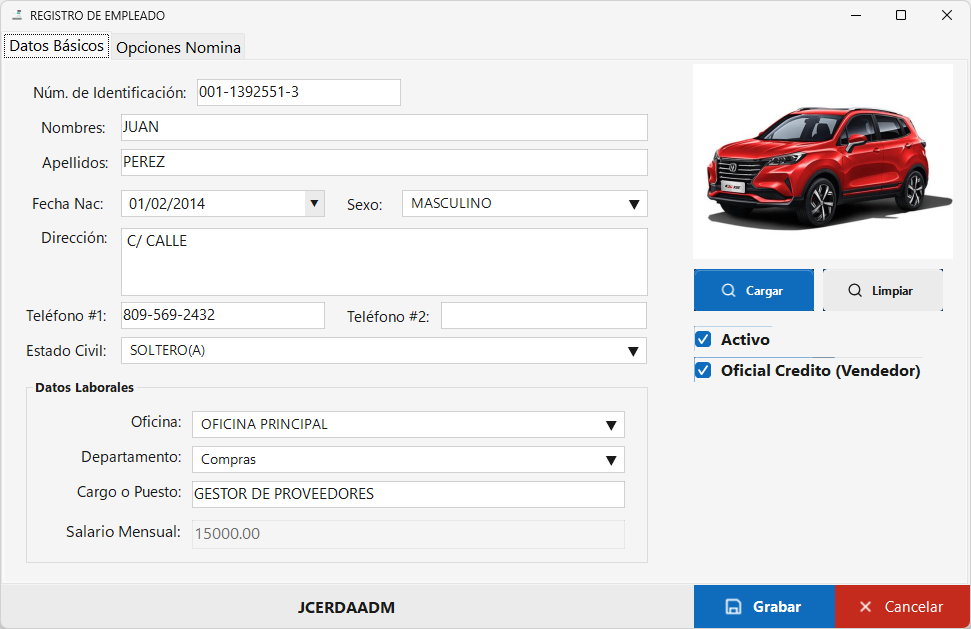This screenshot has width=971, height=629.
Task: Minimize the Registro de Empleado window
Action: 856,15
